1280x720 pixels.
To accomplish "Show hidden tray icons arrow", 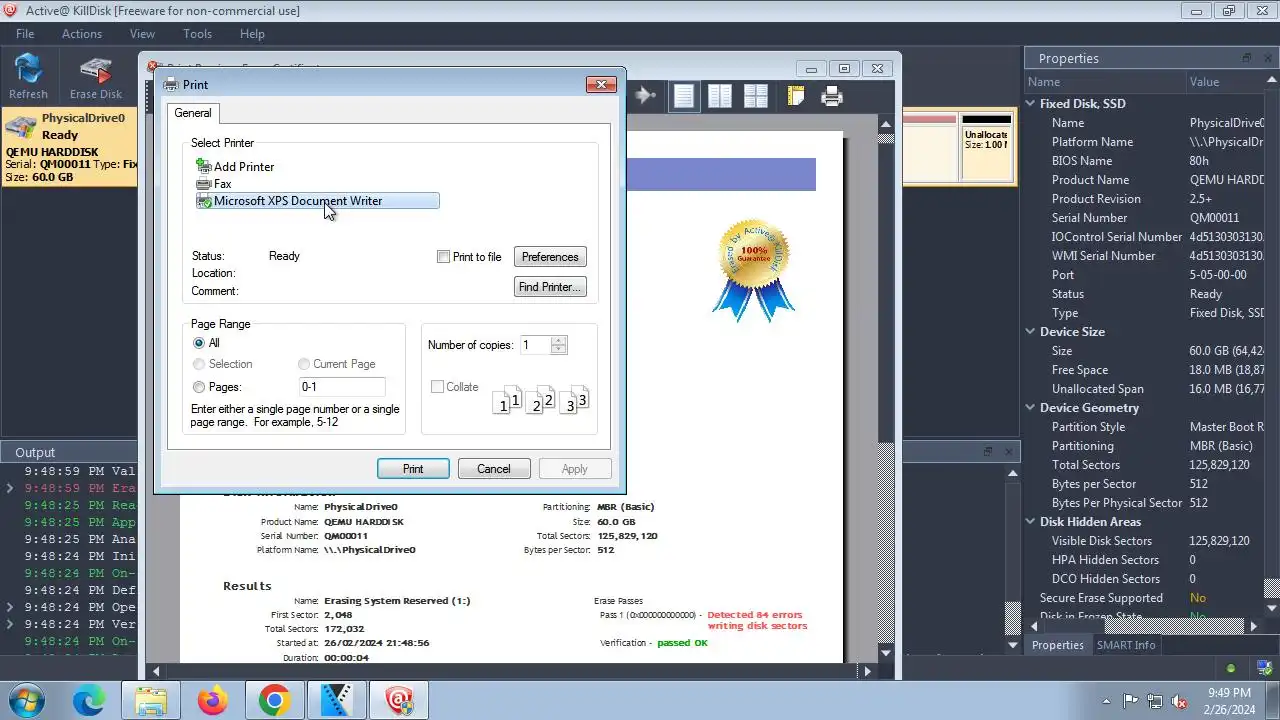I will [x=1106, y=701].
